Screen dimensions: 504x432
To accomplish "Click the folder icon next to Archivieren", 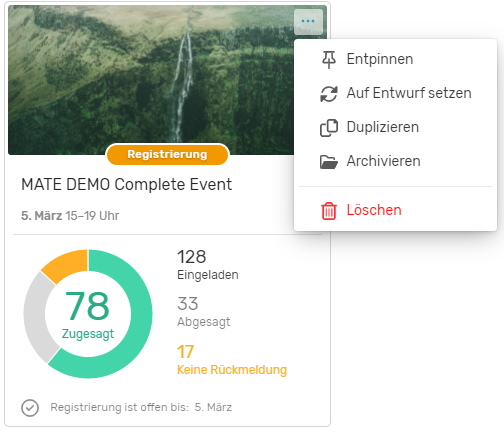I will click(329, 162).
